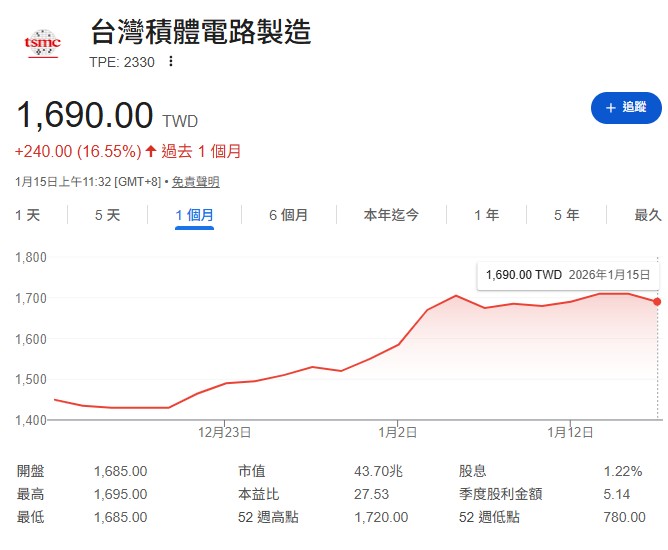
Task: Click the 52 週高點 label
Action: [x=268, y=517]
